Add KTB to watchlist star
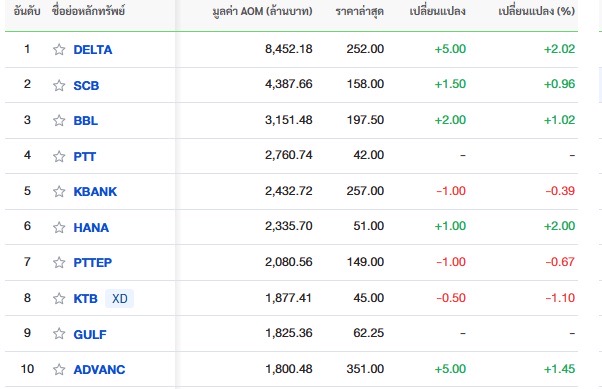This screenshot has height=389, width=602. coord(59,298)
